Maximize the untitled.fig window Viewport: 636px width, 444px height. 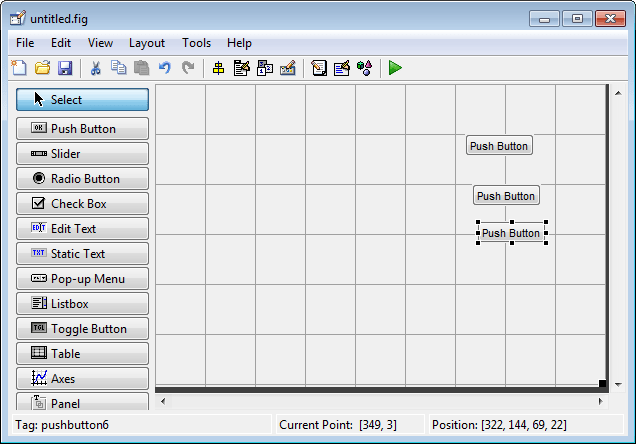(577, 19)
